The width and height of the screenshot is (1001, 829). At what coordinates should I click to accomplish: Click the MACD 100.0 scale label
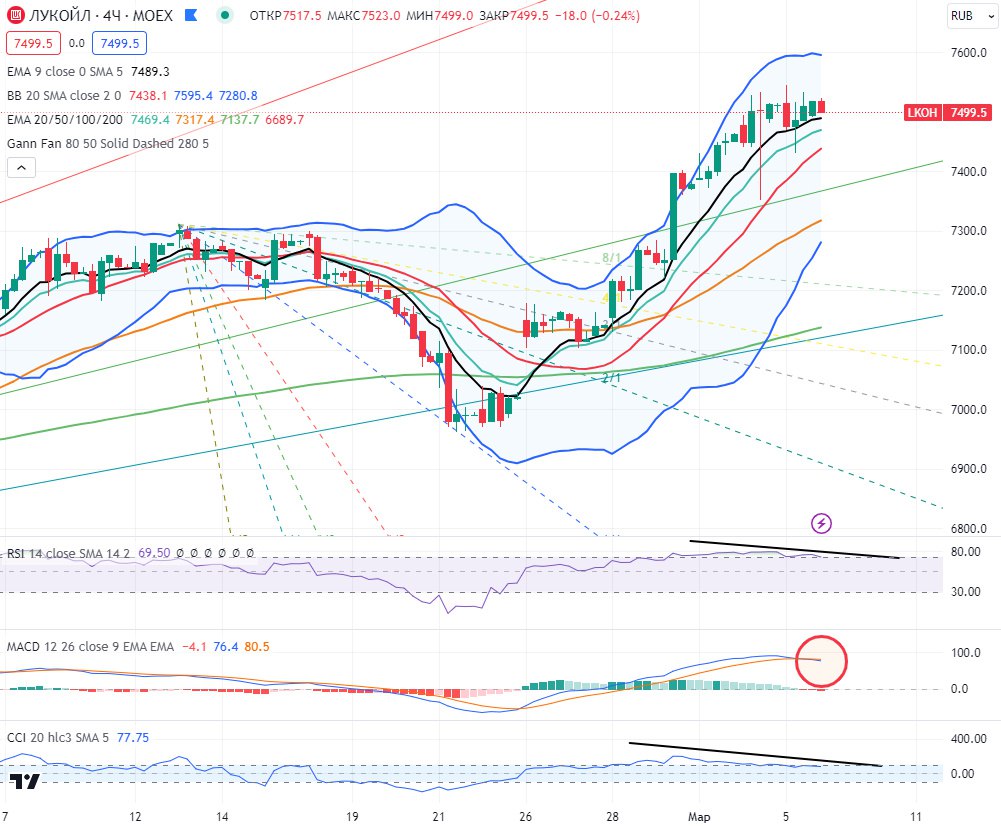pos(965,653)
